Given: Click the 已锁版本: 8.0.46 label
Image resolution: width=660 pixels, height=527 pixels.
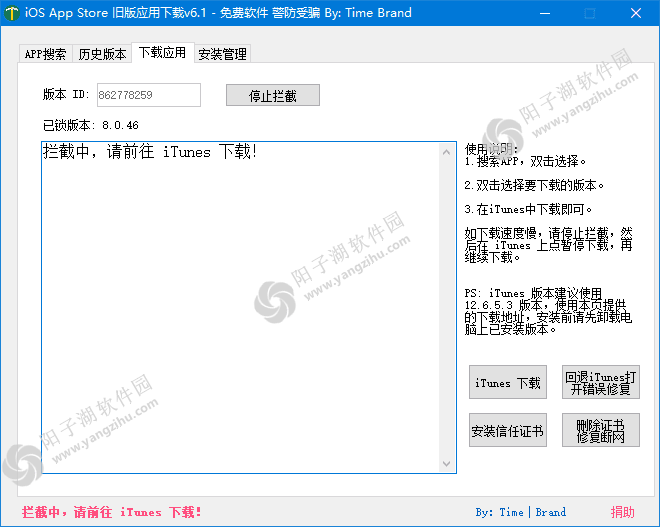Looking at the screenshot, I should [x=90, y=125].
